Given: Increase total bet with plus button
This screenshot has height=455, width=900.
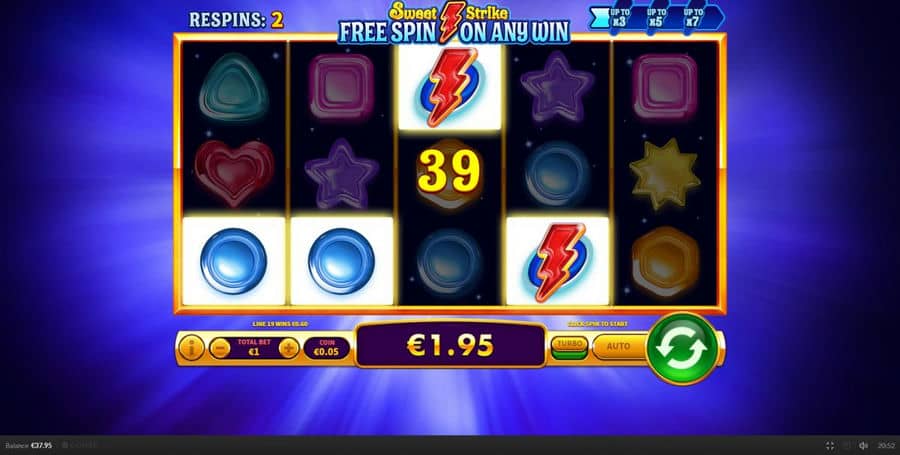Looking at the screenshot, I should [289, 348].
